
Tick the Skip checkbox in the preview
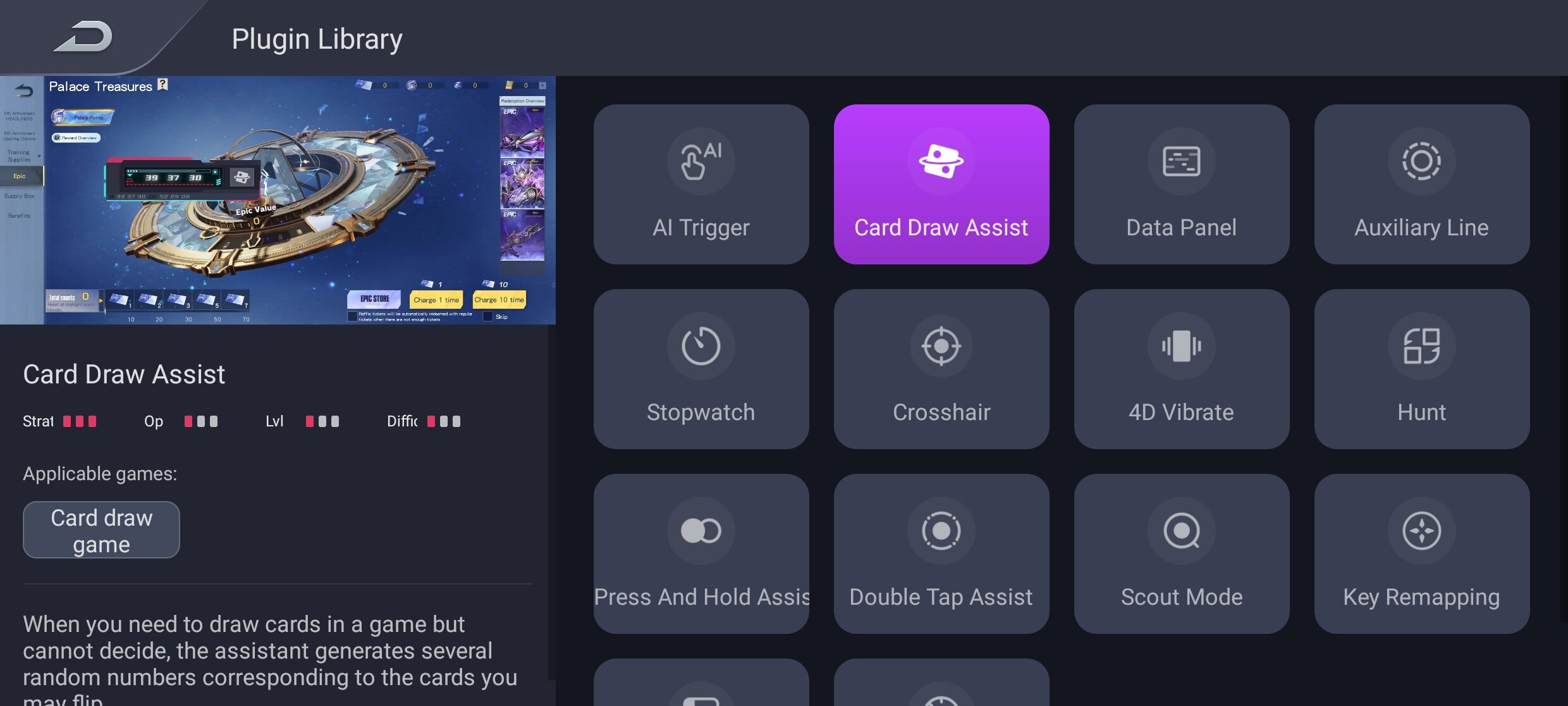point(487,316)
